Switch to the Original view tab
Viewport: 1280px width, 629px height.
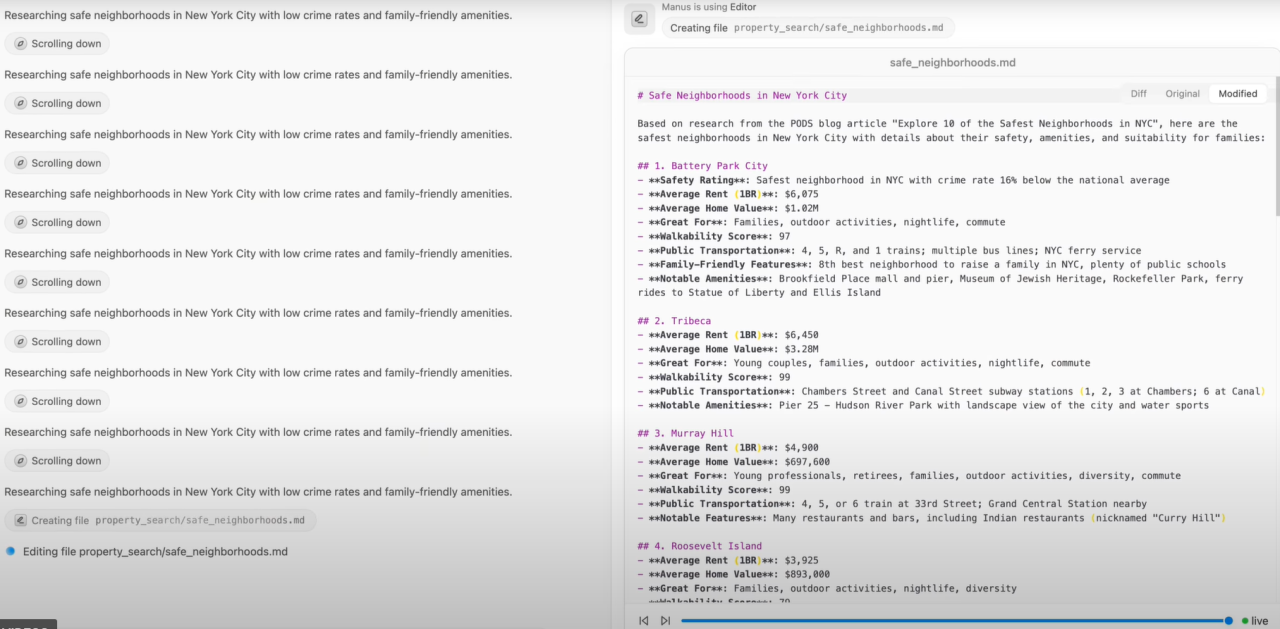click(x=1182, y=94)
